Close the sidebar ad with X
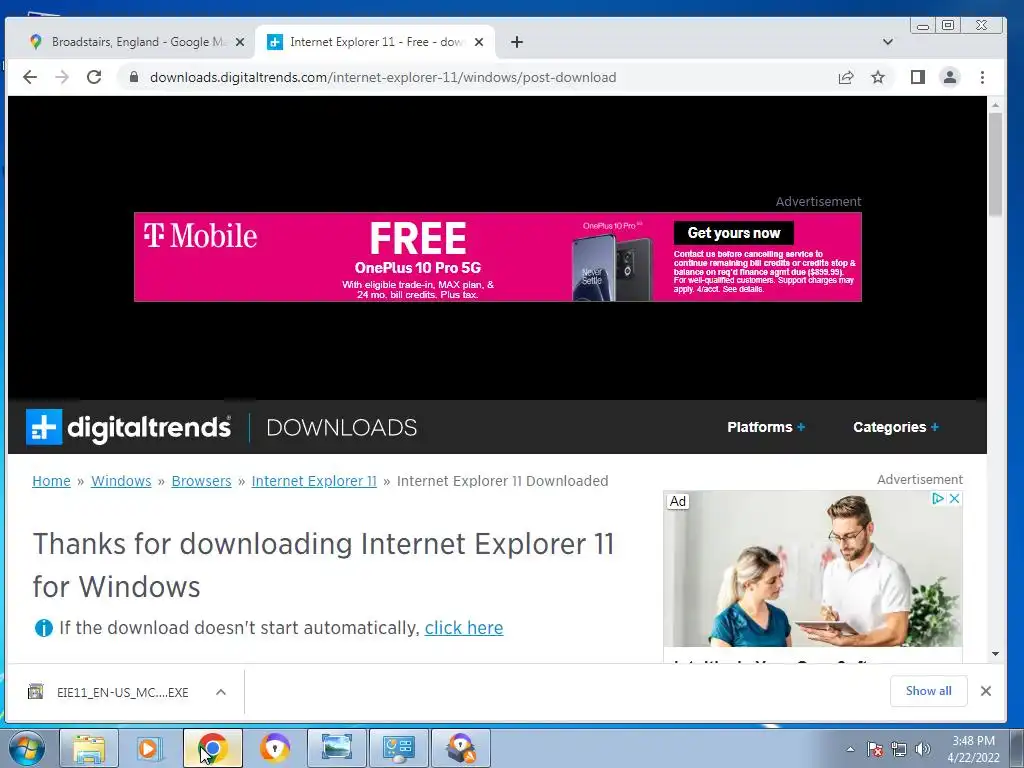Image resolution: width=1024 pixels, height=768 pixels. (954, 499)
